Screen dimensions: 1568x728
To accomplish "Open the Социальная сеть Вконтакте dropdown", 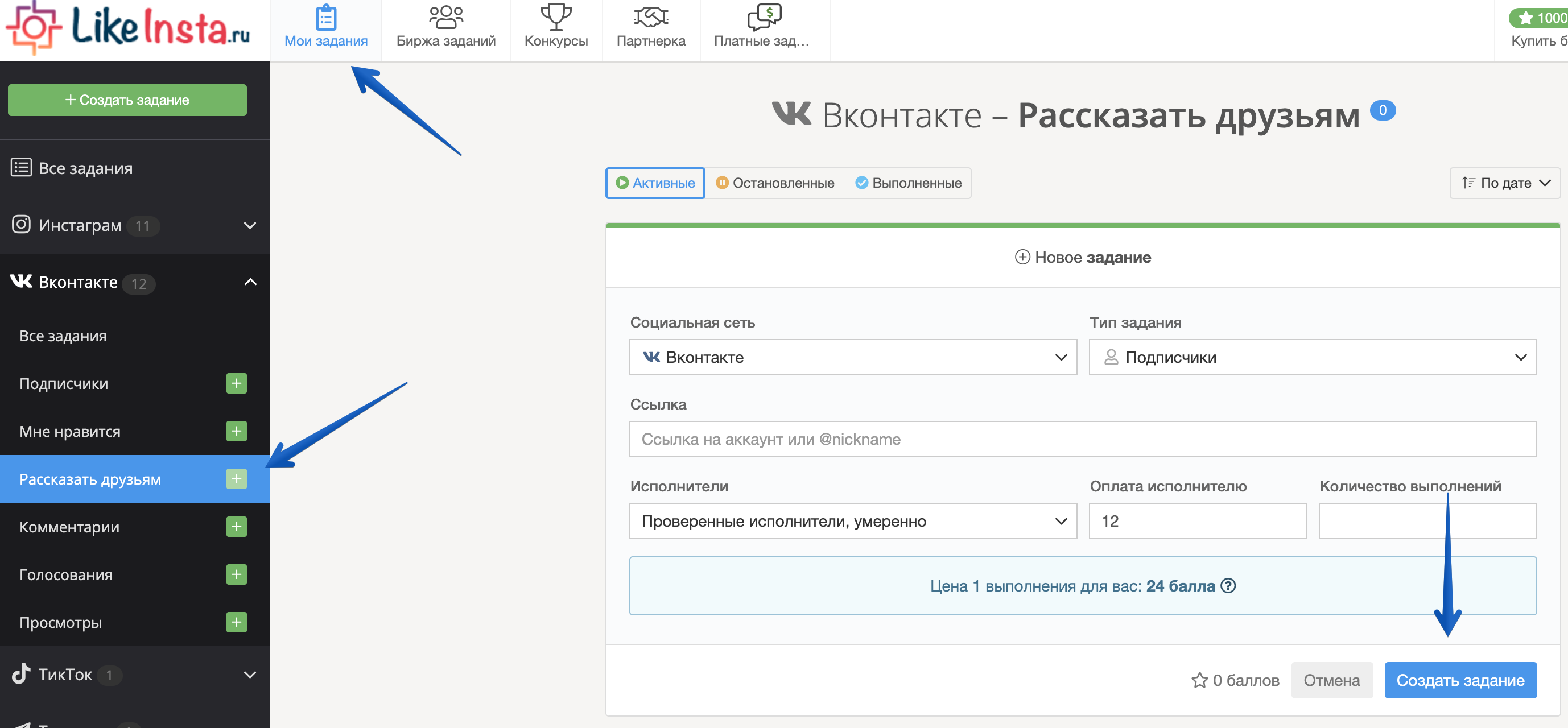I will pos(853,357).
